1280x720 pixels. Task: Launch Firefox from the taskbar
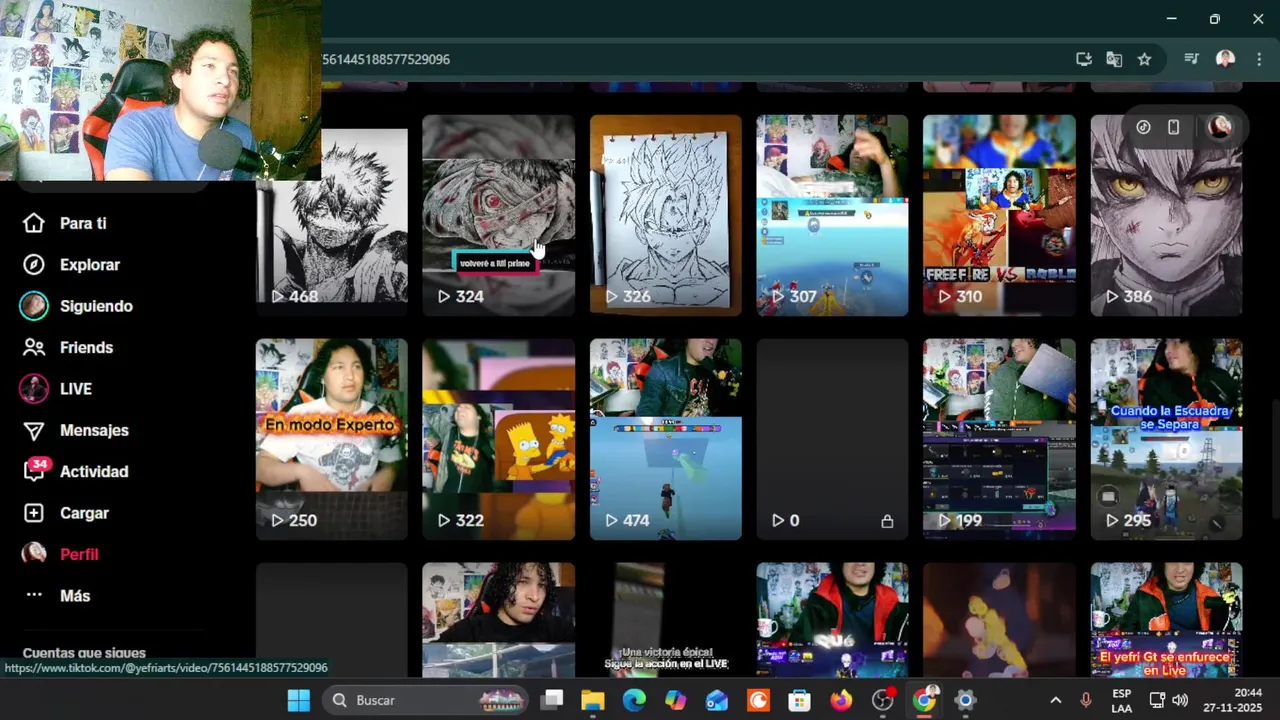pyautogui.click(x=841, y=700)
